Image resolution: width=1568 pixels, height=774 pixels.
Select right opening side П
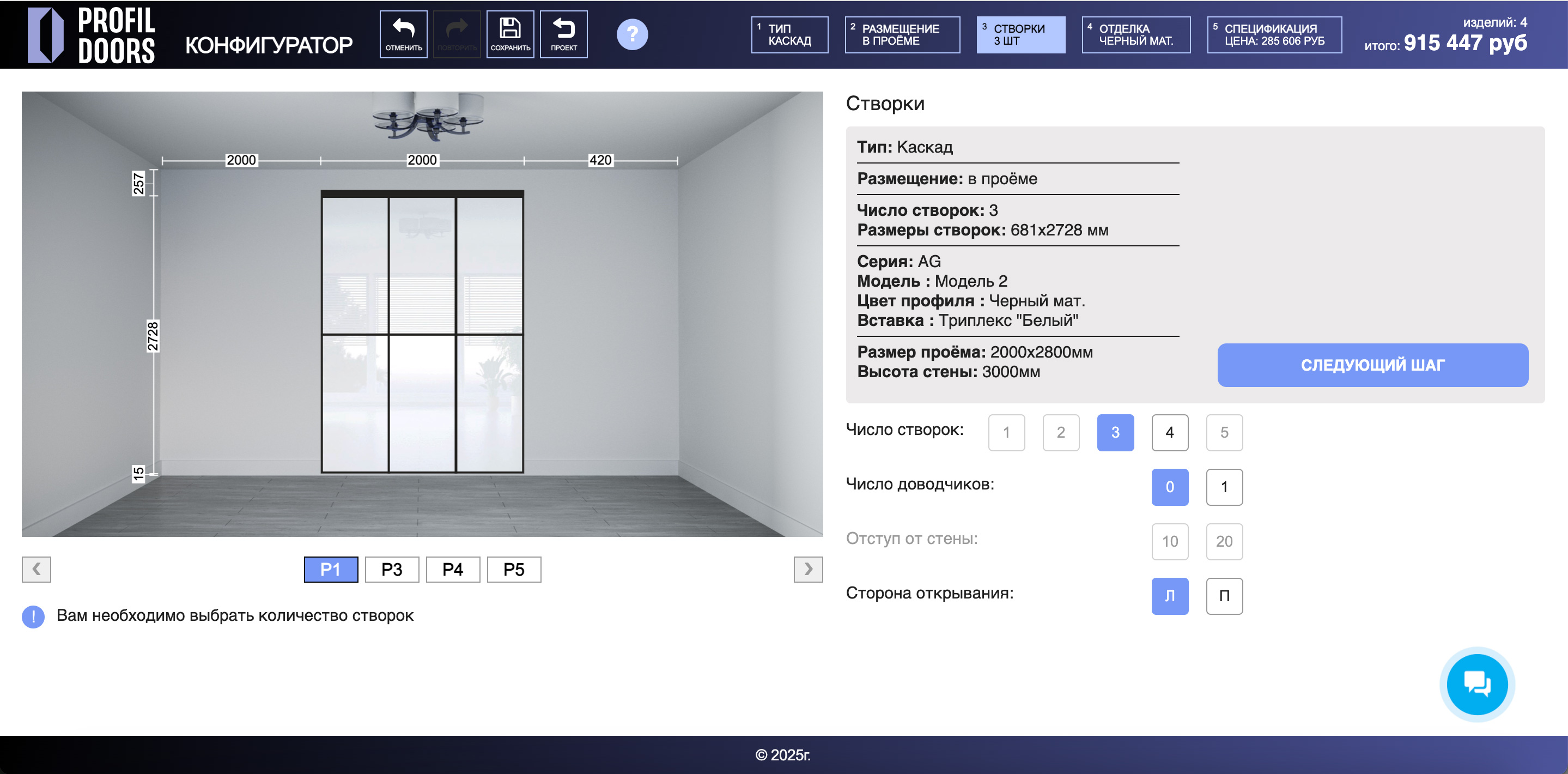pos(1224,596)
